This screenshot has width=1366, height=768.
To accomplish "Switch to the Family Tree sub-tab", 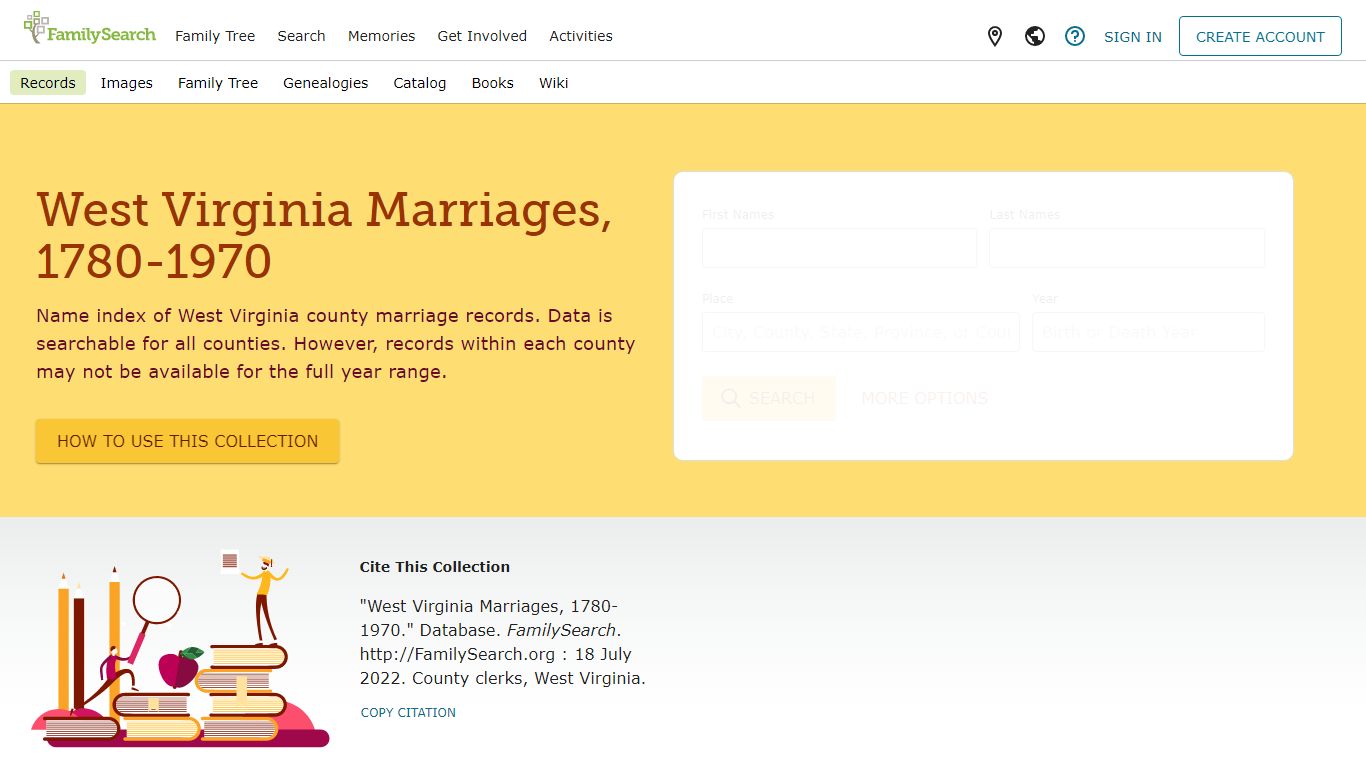I will click(x=218, y=83).
